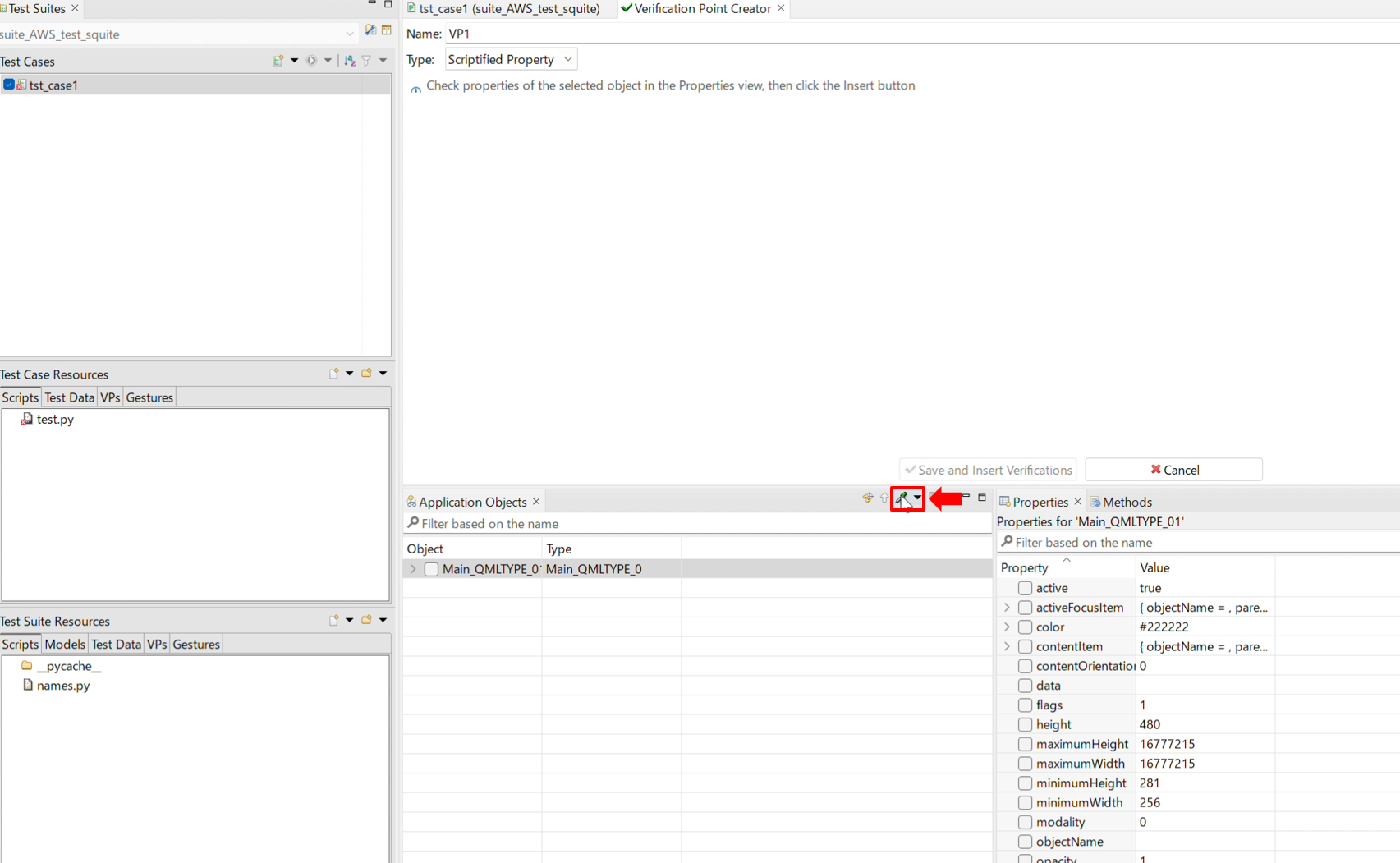
Task: Click the new folder icon in Test Suite Resources
Action: (x=366, y=620)
